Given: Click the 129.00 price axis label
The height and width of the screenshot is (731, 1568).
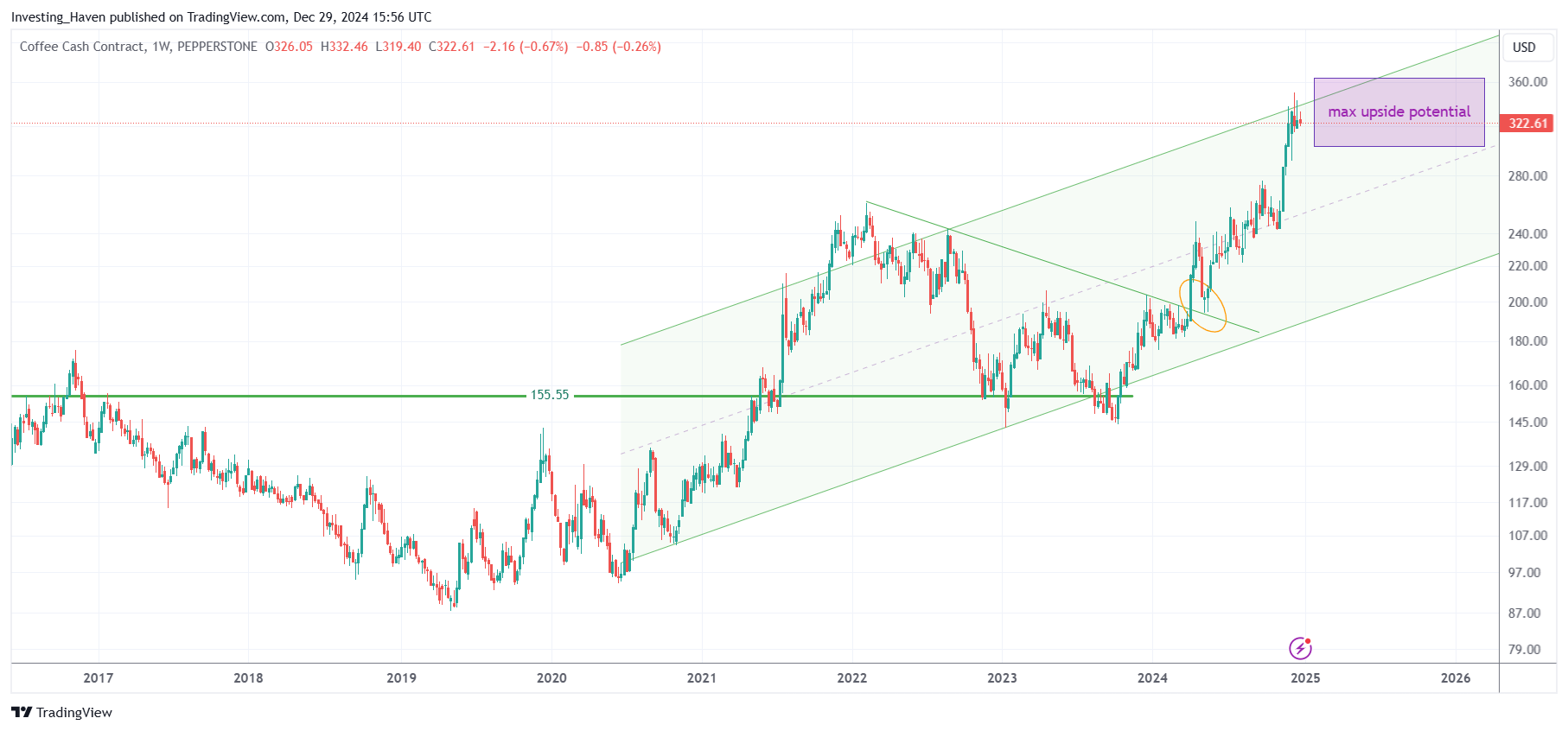Looking at the screenshot, I should click(1527, 467).
